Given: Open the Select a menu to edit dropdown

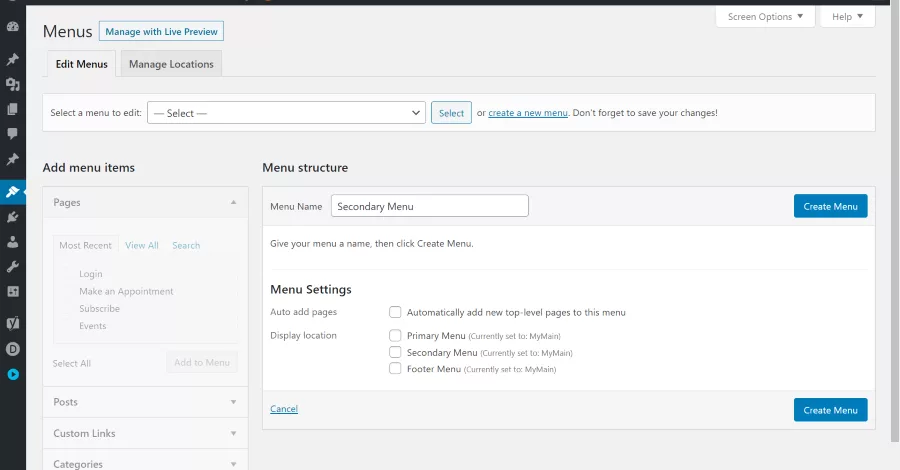Looking at the screenshot, I should (x=286, y=113).
